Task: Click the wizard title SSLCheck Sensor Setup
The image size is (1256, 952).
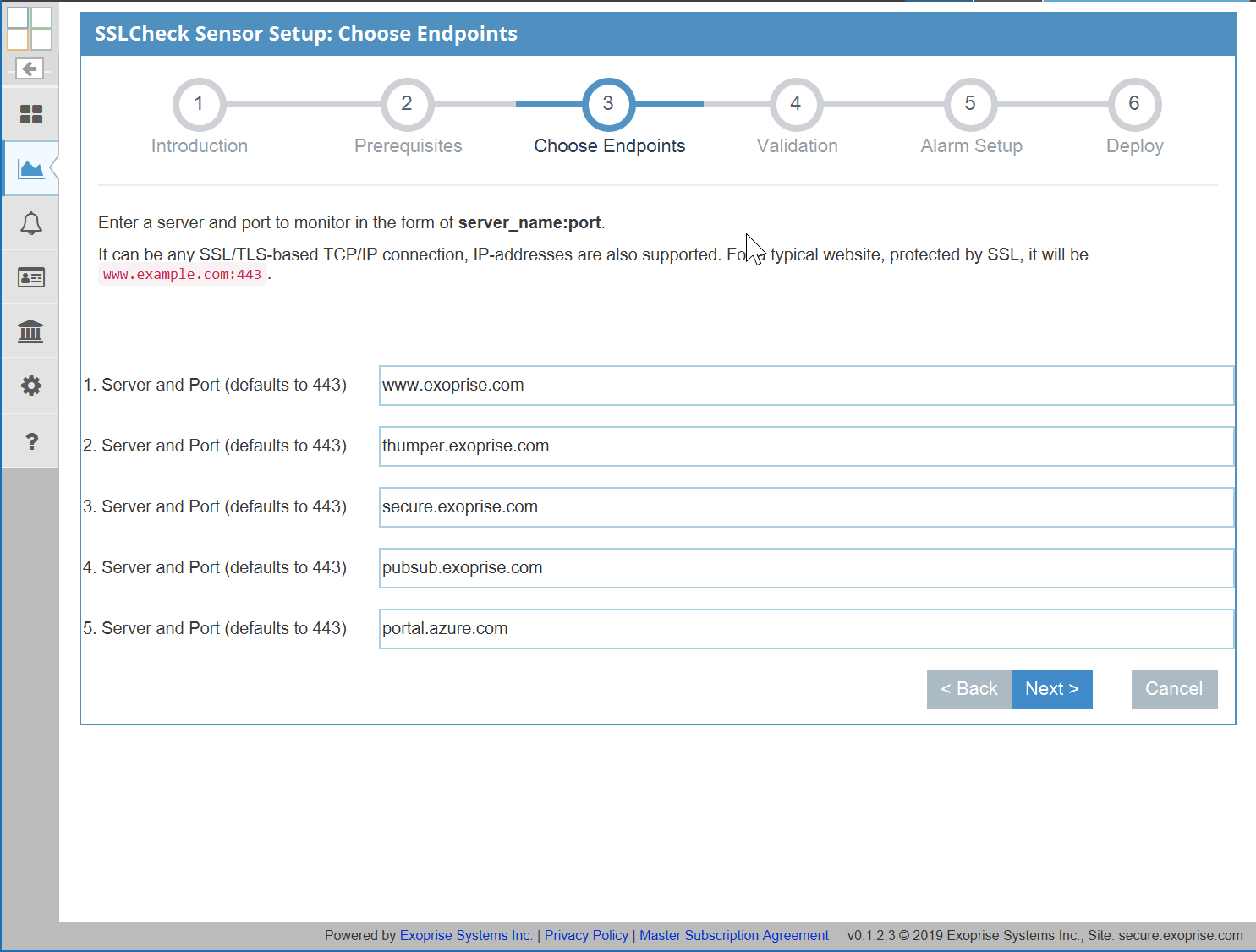Action: (306, 34)
